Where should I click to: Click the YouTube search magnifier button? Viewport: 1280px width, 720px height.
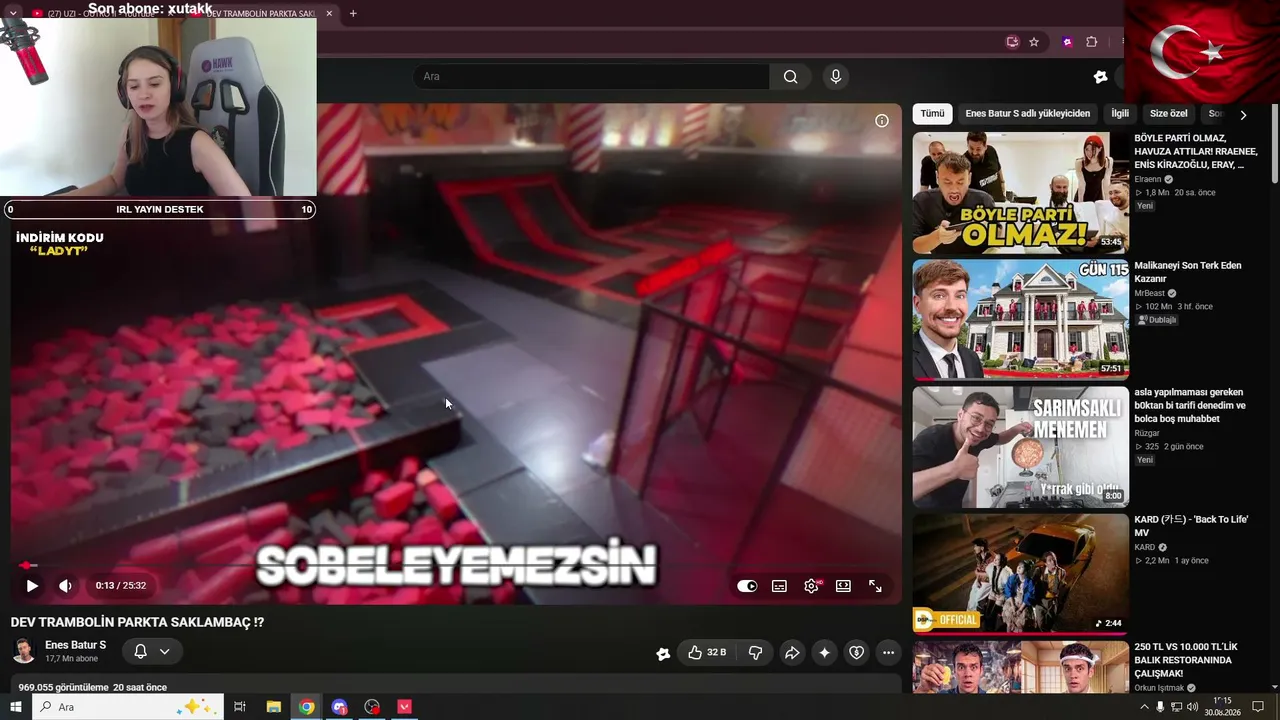(790, 77)
